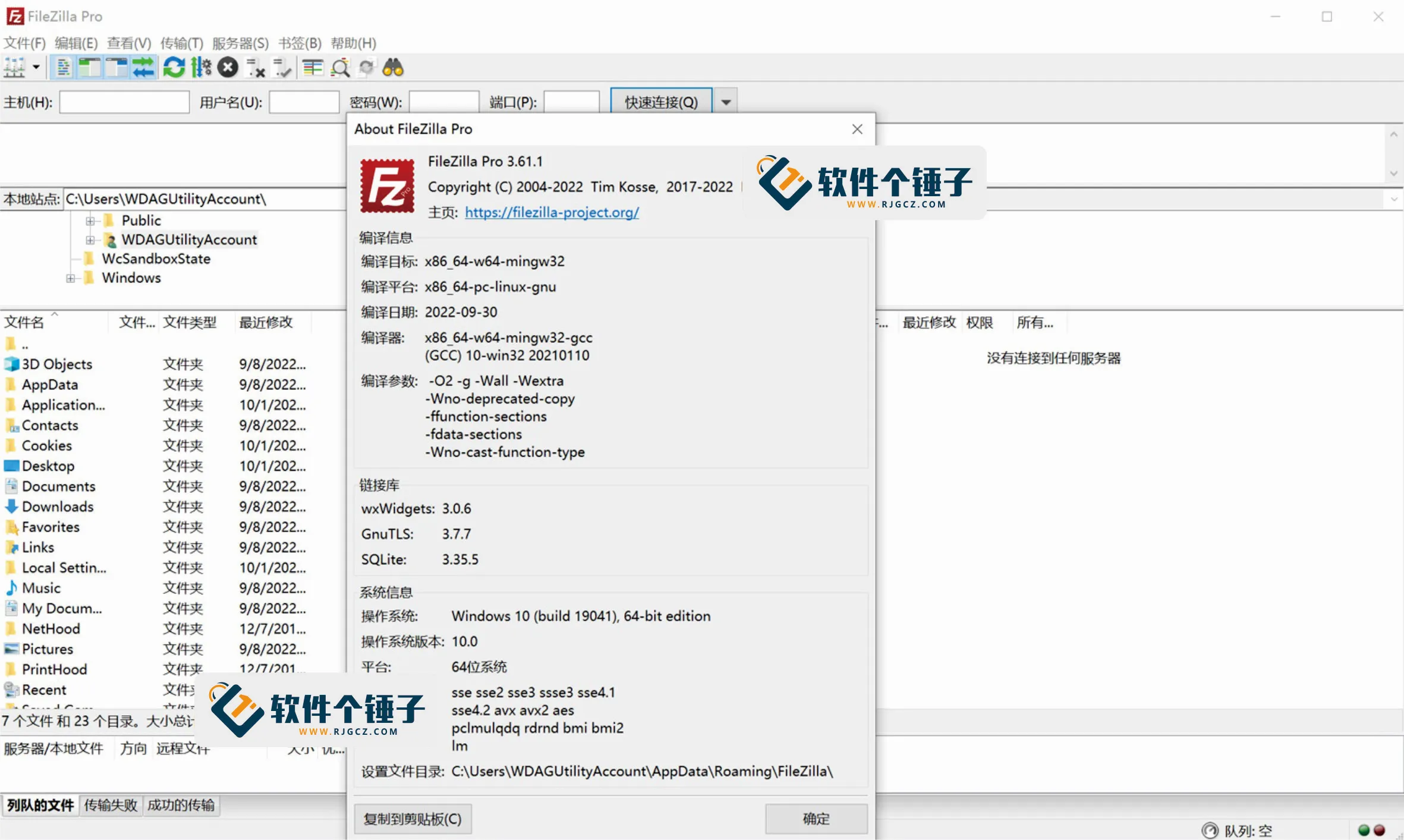The image size is (1404, 840).
Task: Open 书签(B) menu
Action: click(300, 43)
